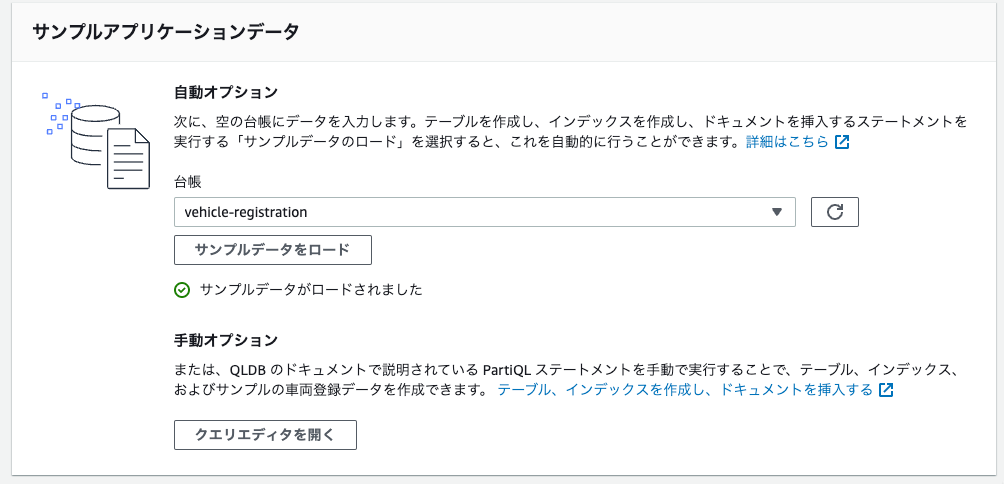Screen dimensions: 1004x484
Task: Open the 詳細はこちら link
Action: tap(788, 142)
